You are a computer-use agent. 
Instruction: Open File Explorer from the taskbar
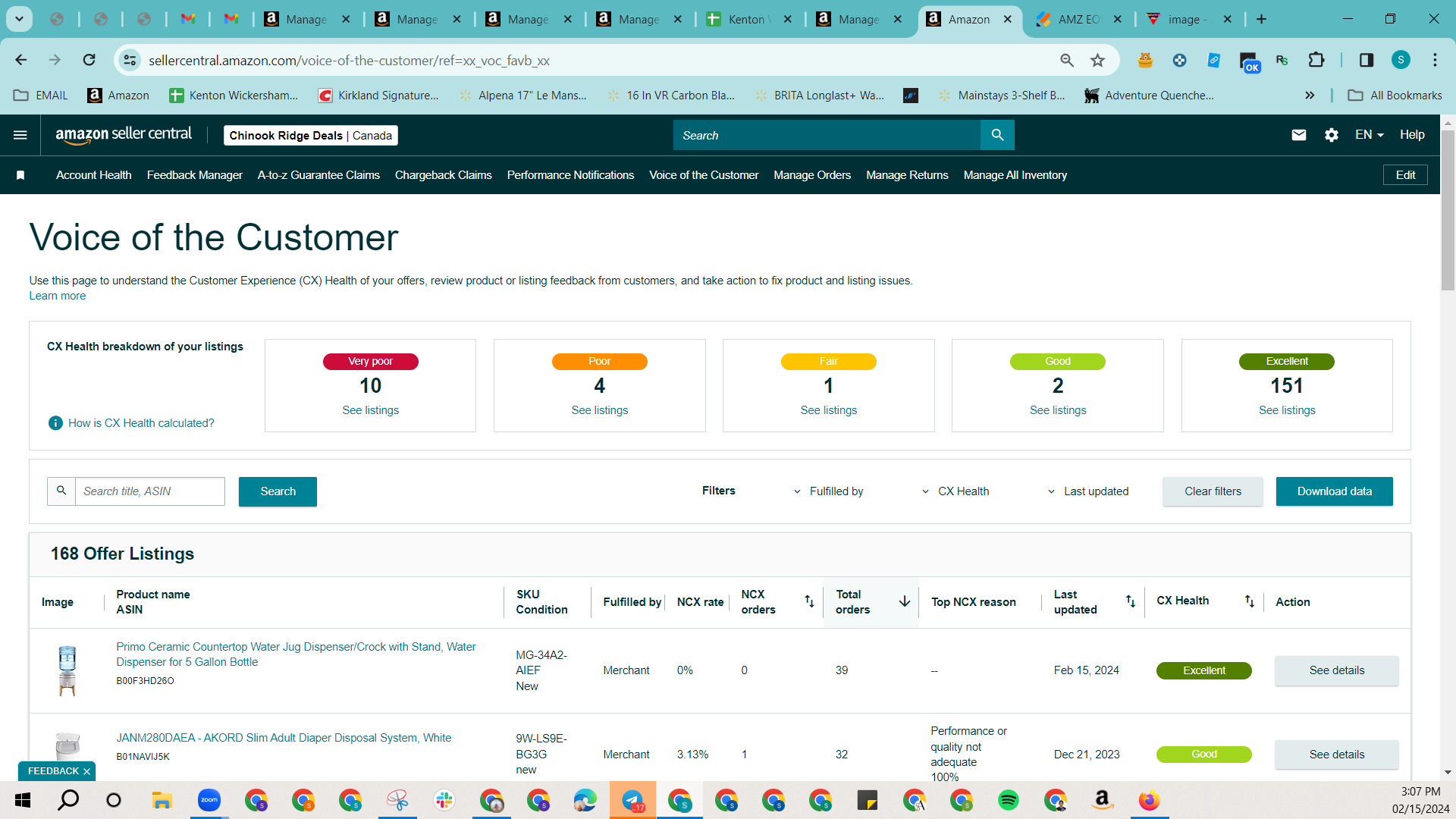(162, 800)
